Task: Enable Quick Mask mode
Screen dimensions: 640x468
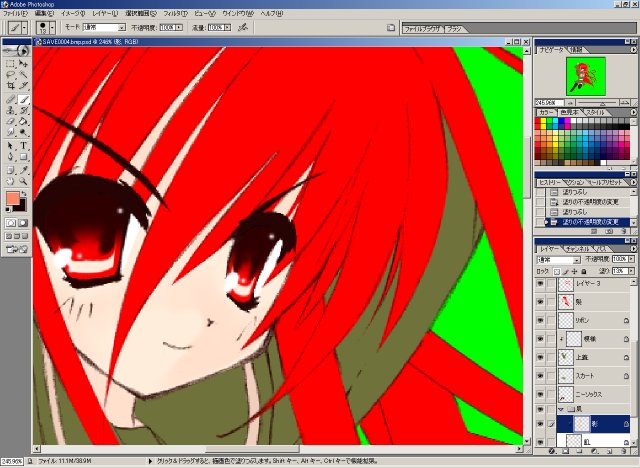Action: pos(23,223)
